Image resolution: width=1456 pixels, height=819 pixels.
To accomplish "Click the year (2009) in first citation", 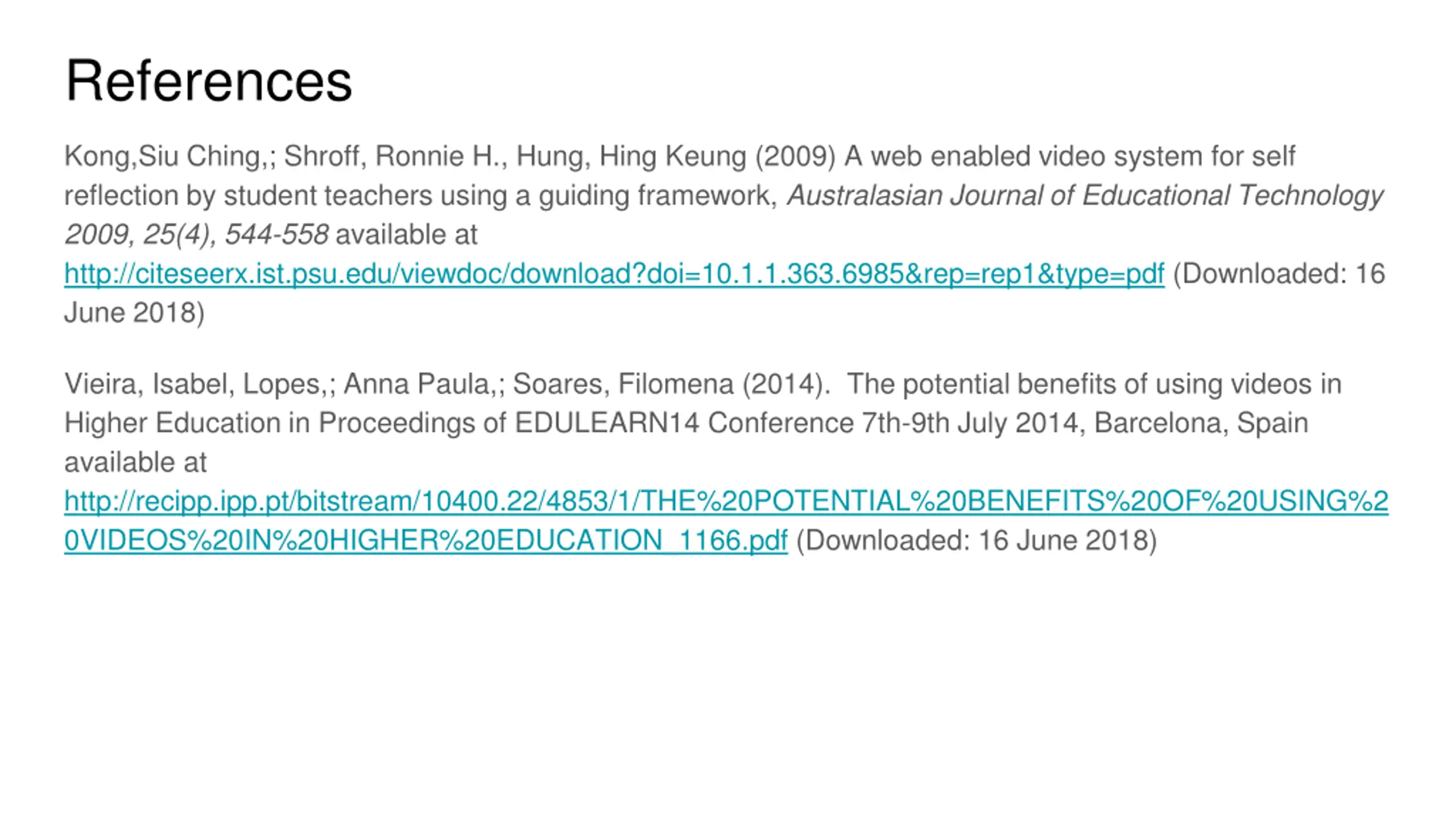I will (796, 156).
